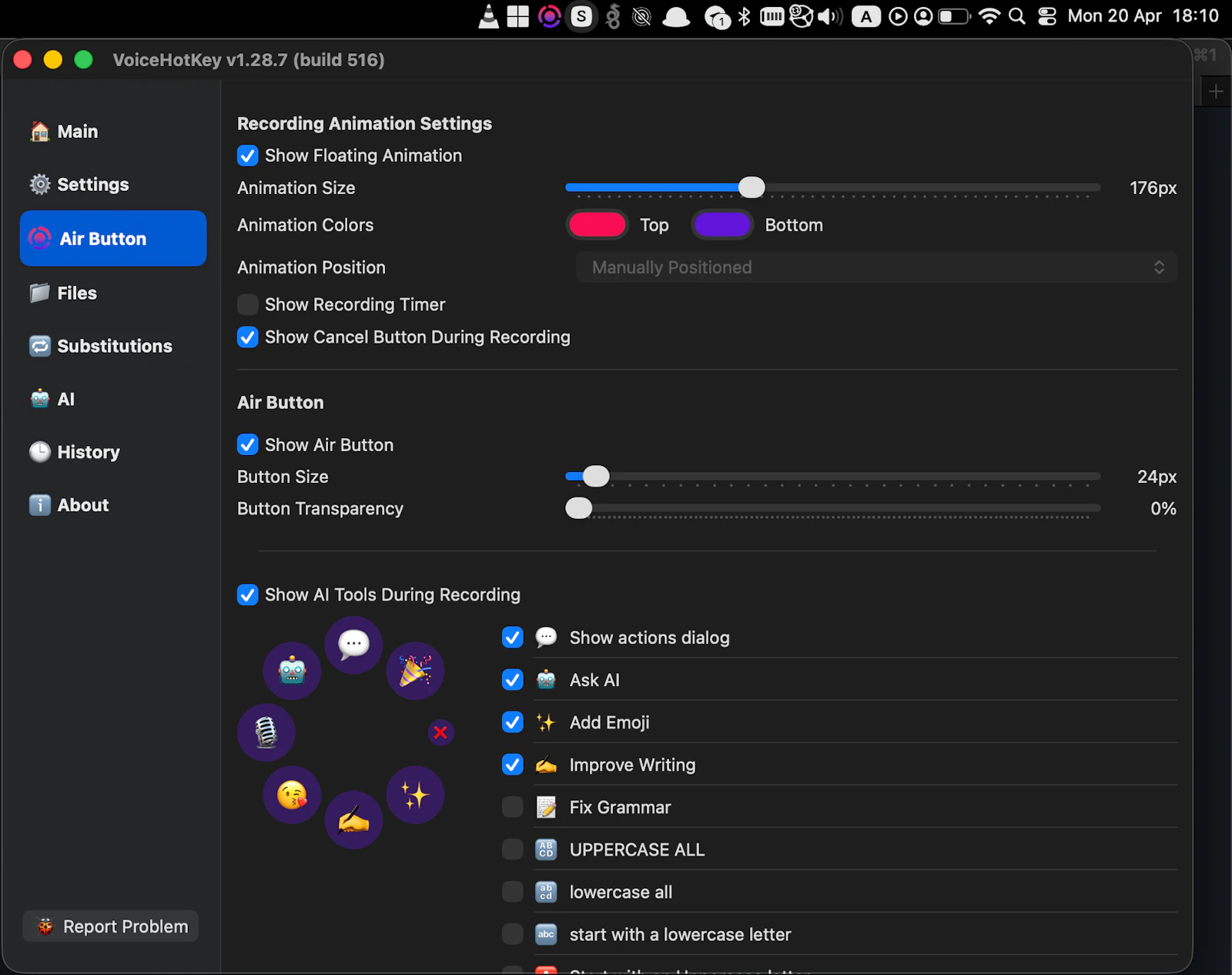Toggle Show Cancel Button During Recording

pos(248,337)
